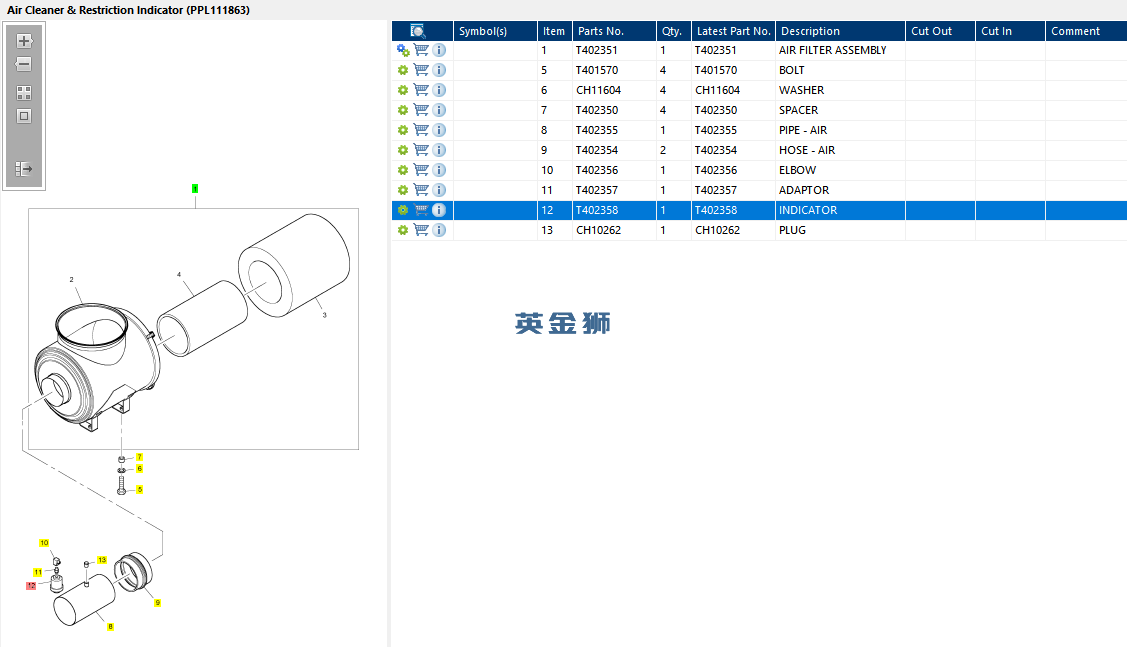Image resolution: width=1127 pixels, height=647 pixels.
Task: Click the fit-to-window square icon
Action: pos(24,116)
